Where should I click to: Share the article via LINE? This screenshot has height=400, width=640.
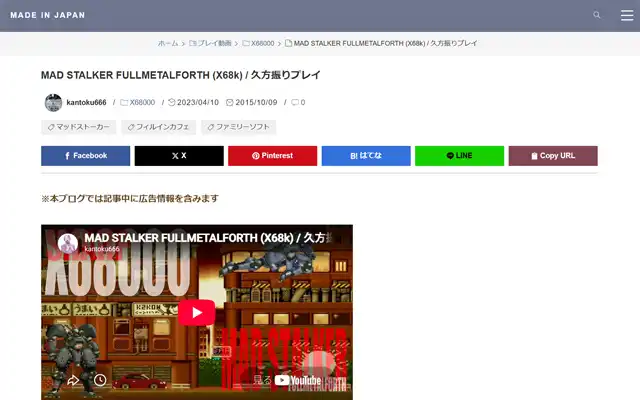click(460, 156)
